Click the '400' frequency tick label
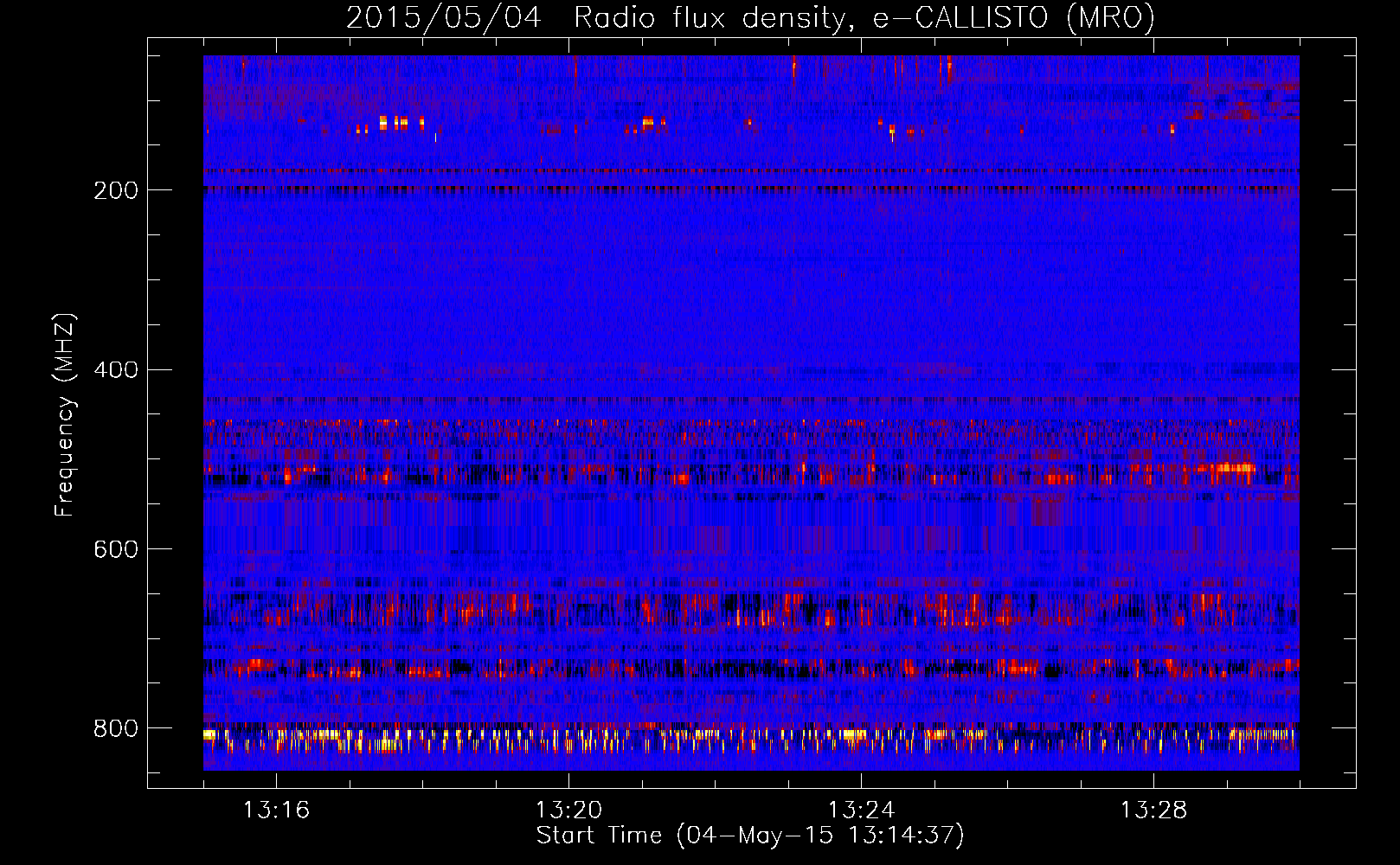 116,370
